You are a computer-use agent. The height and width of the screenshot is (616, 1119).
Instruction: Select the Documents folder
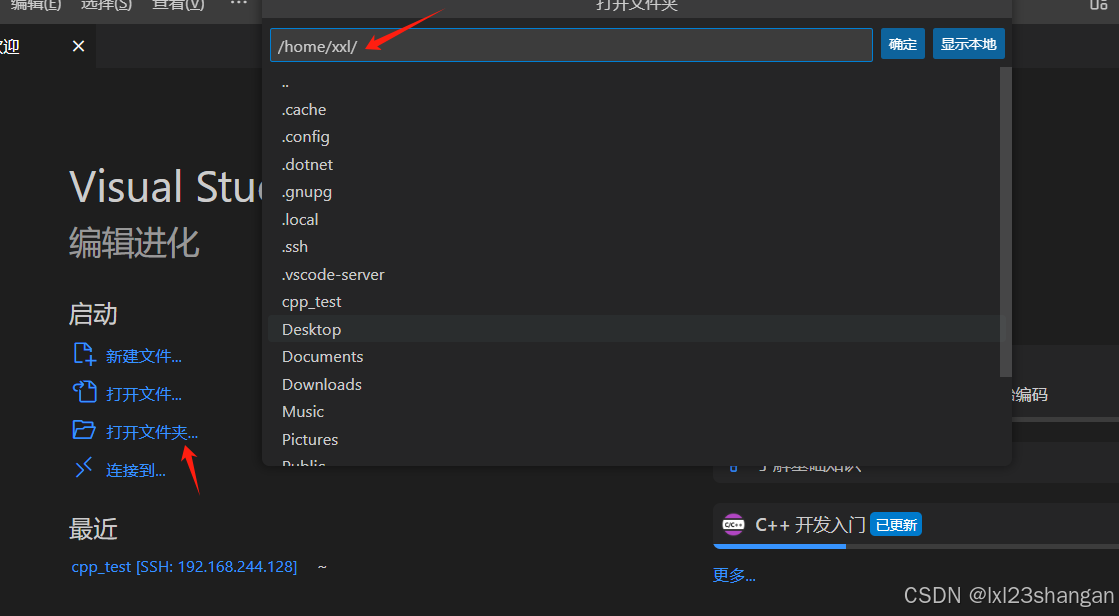tap(633, 357)
